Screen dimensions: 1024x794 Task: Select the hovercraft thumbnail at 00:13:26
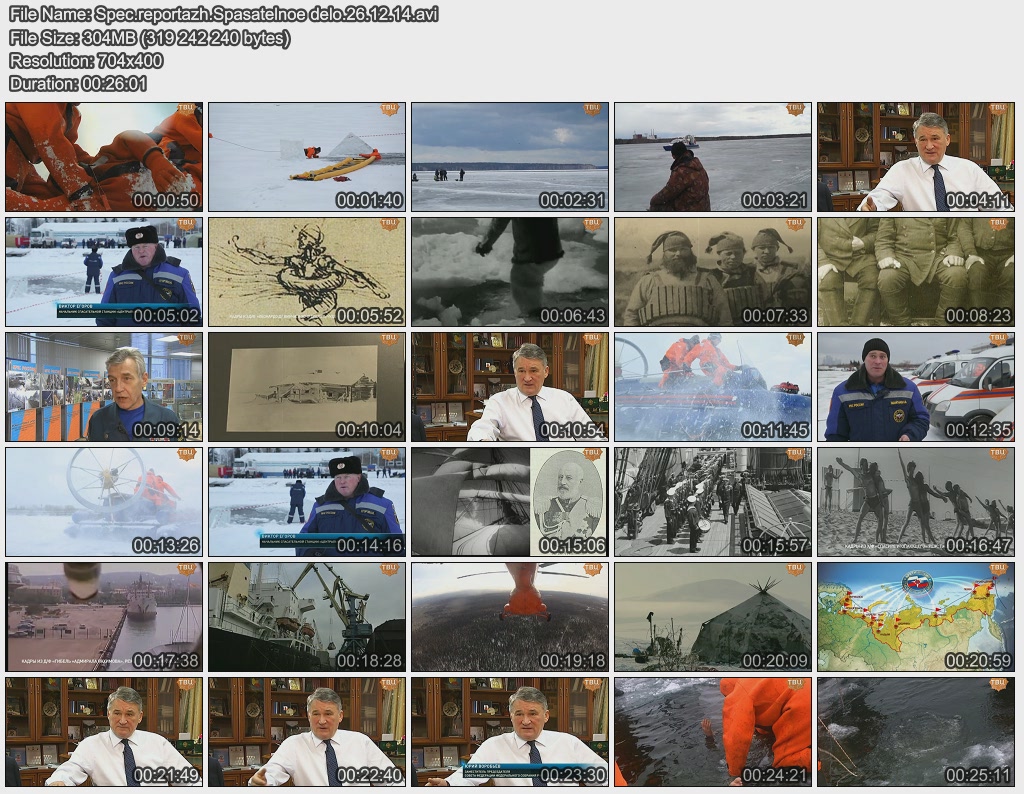pyautogui.click(x=104, y=502)
